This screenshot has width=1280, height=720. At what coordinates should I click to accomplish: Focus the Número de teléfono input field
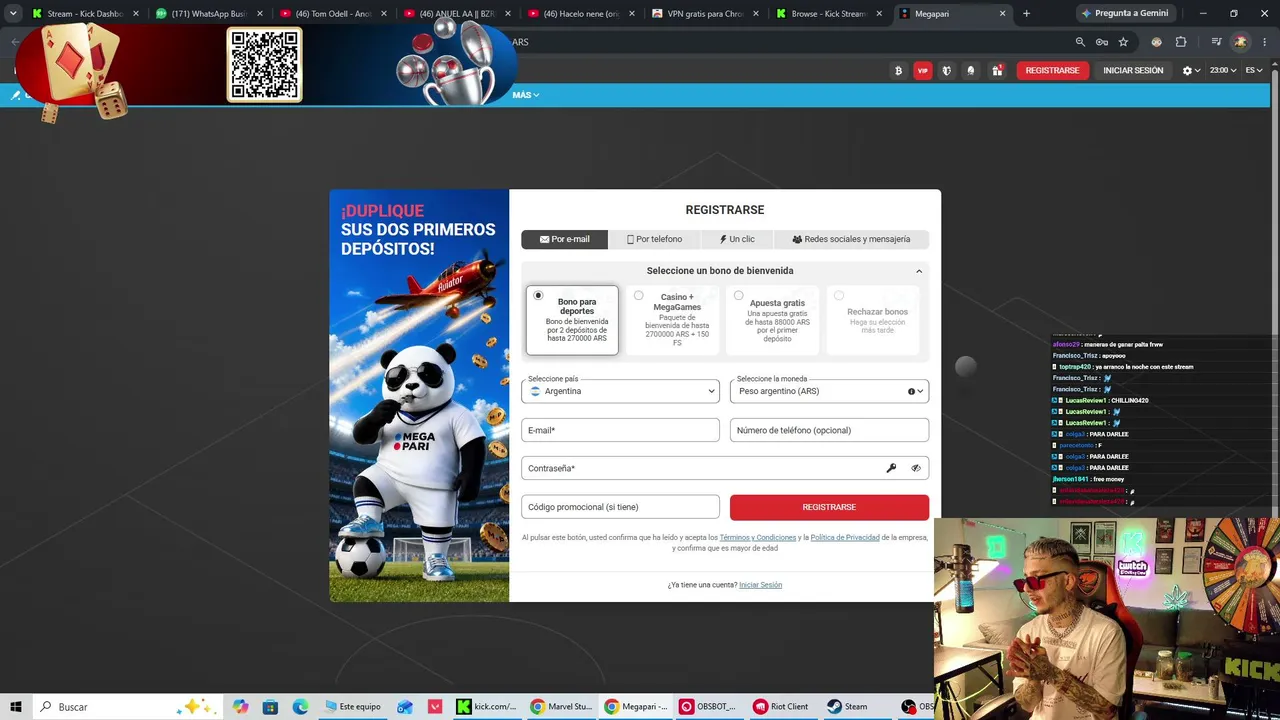point(829,430)
